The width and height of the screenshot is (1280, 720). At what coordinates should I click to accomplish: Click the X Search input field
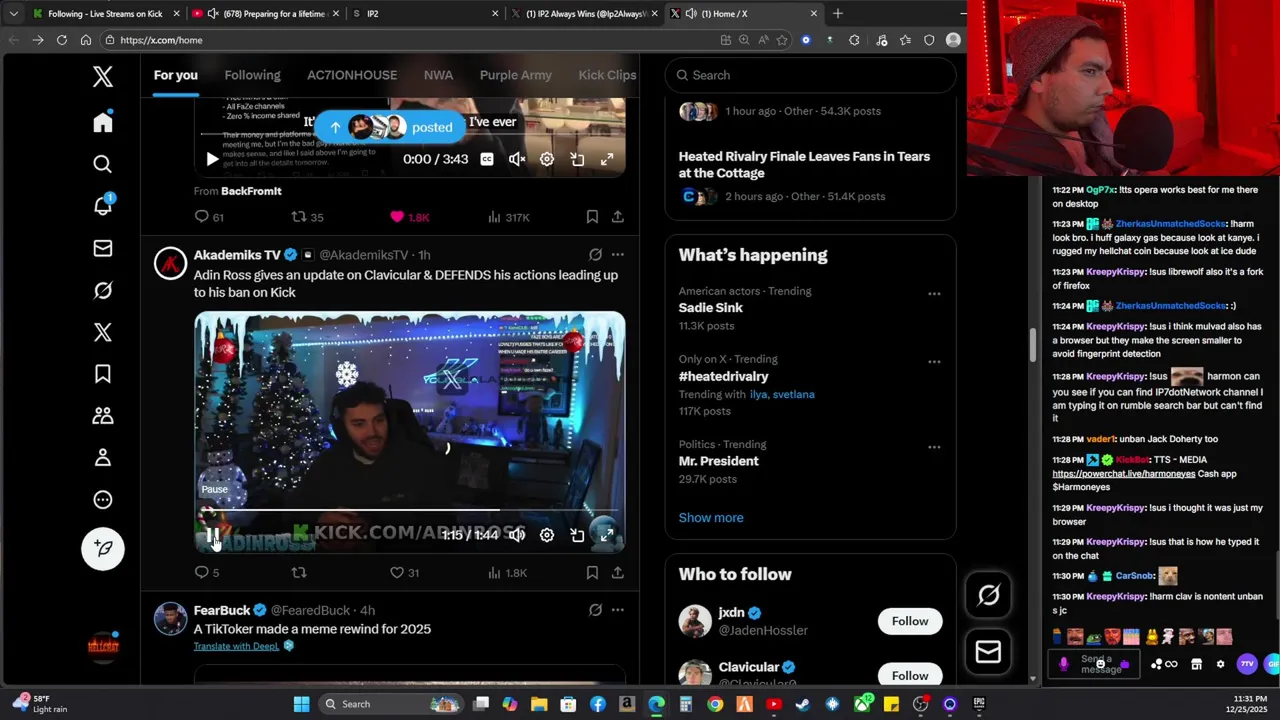click(x=811, y=75)
